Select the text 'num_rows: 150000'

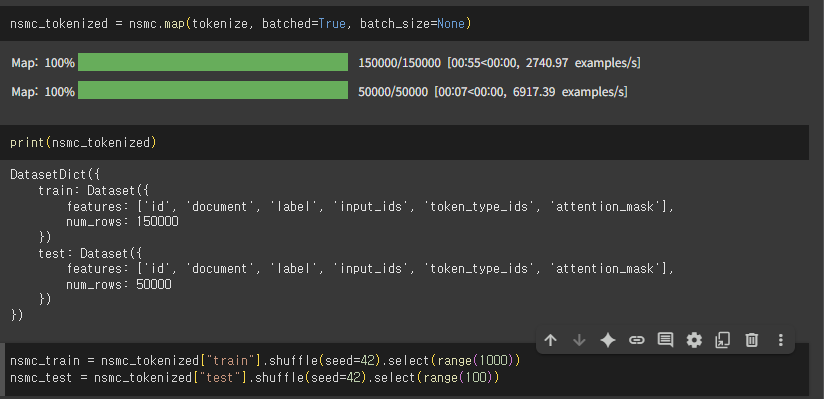coord(122,222)
